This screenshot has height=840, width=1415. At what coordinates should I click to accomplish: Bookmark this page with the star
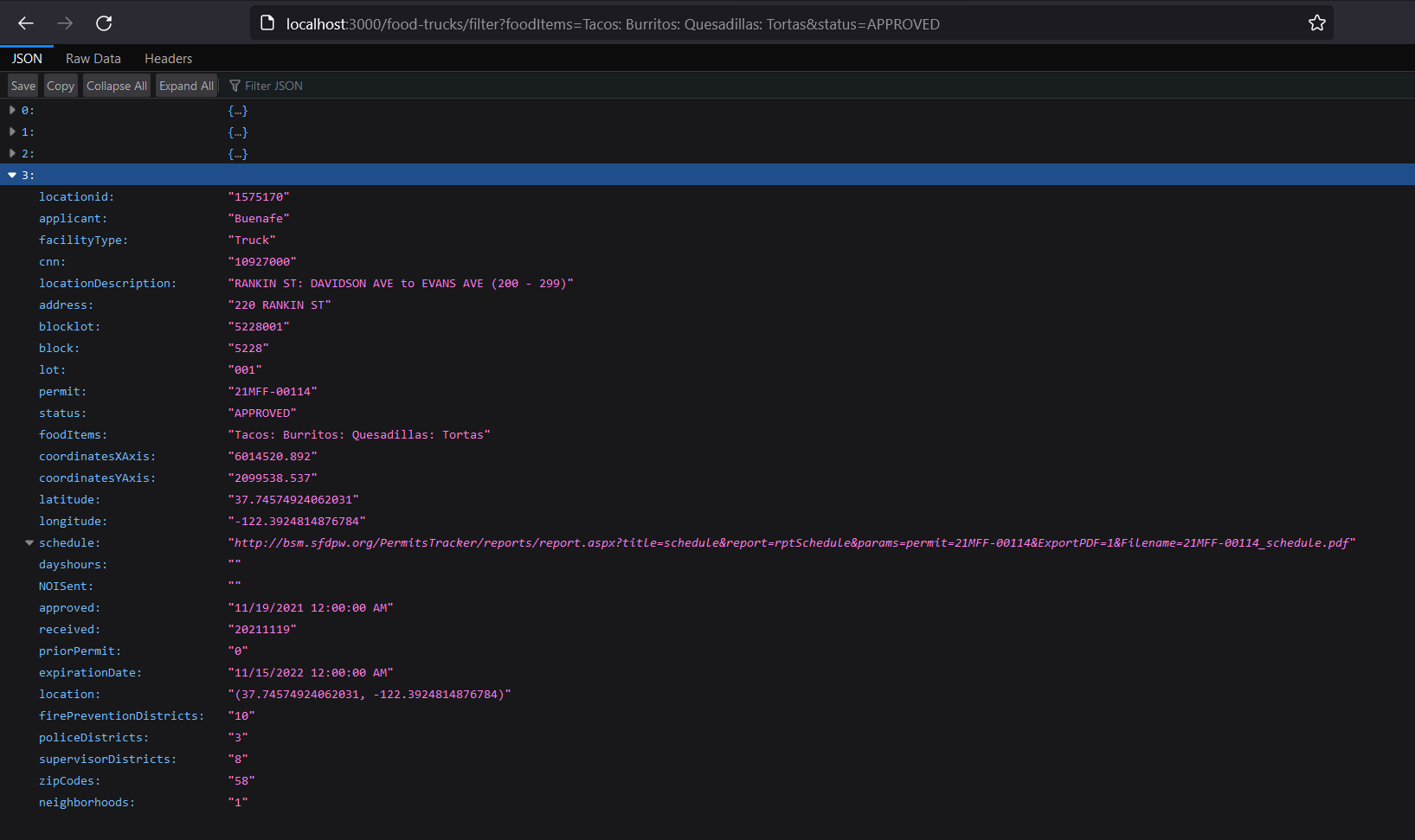tap(1316, 23)
